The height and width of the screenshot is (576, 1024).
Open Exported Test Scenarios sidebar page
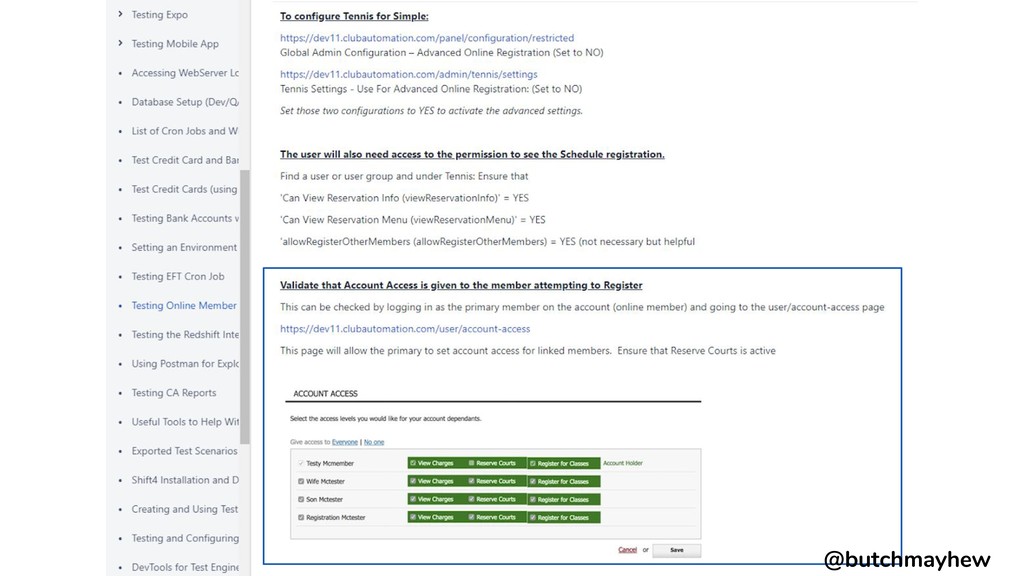coord(184,451)
